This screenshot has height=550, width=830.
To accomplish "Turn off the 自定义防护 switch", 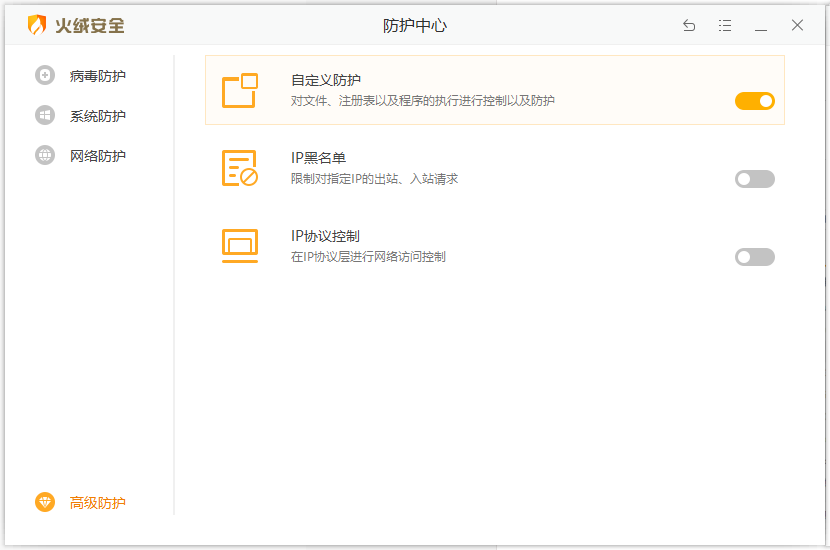I will 754,101.
